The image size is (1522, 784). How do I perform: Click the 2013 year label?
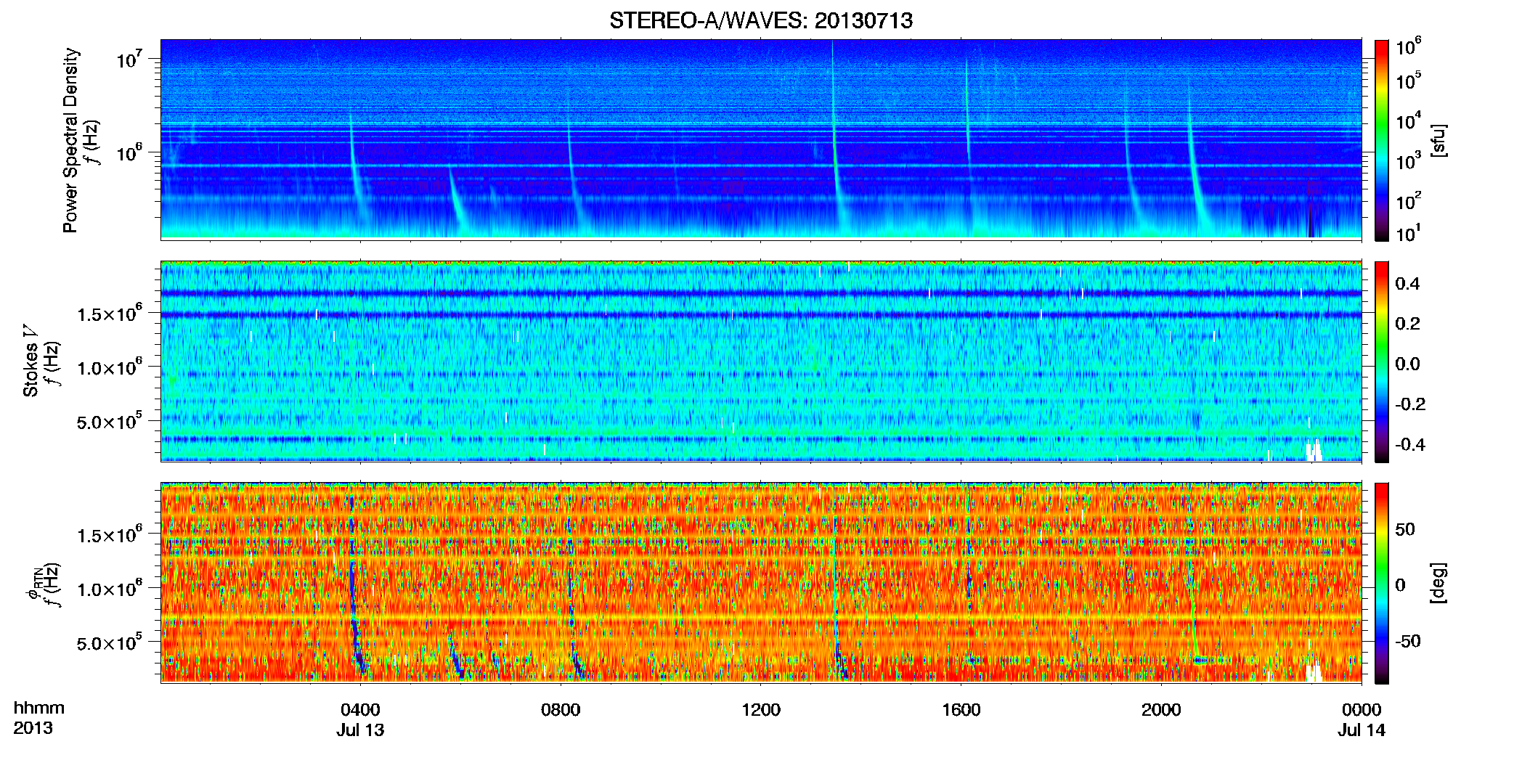click(33, 728)
